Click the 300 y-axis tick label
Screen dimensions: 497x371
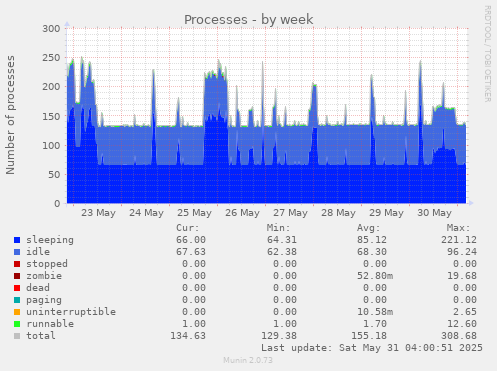click(51, 29)
